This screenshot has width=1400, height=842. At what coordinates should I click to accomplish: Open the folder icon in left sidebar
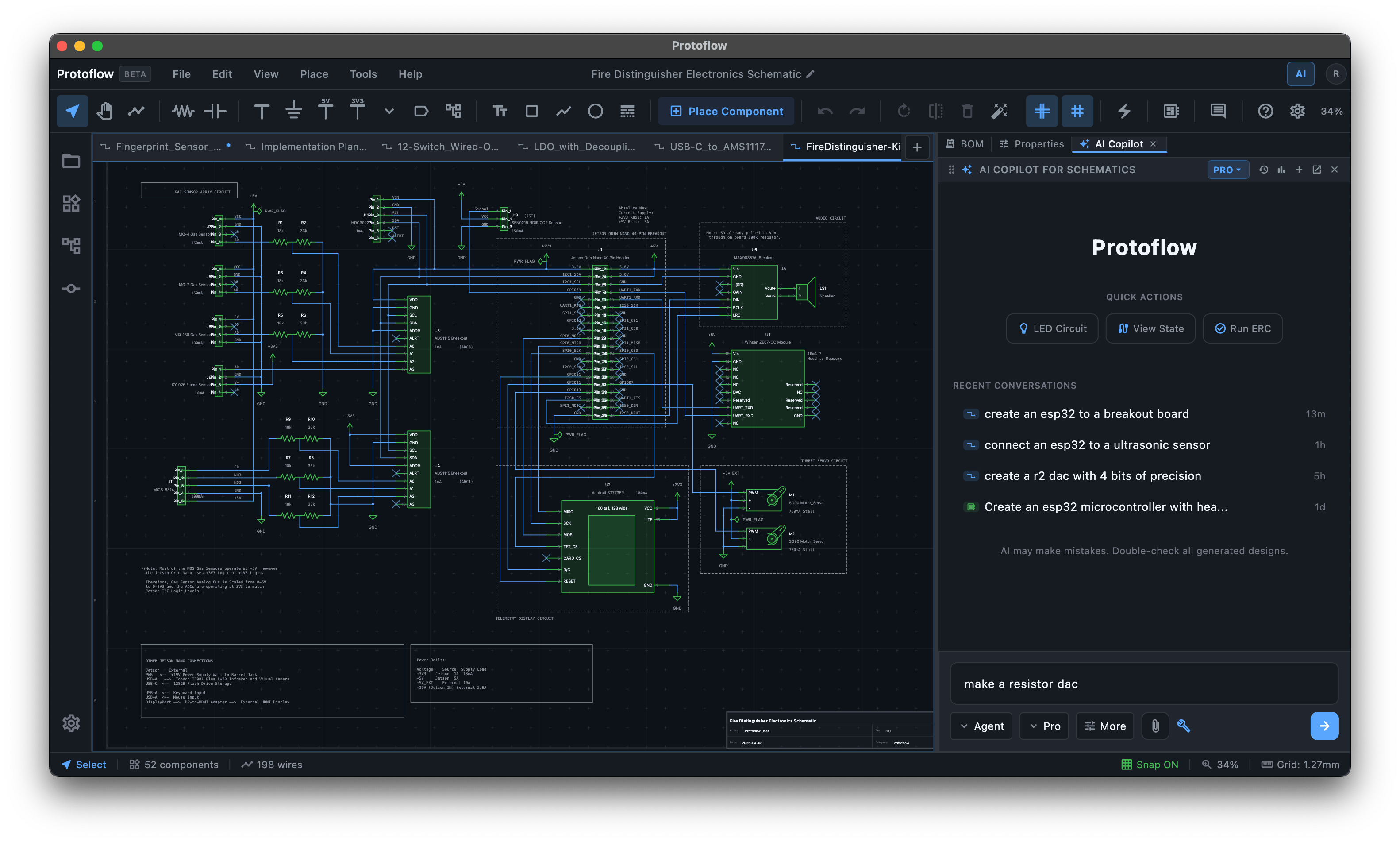[71, 162]
